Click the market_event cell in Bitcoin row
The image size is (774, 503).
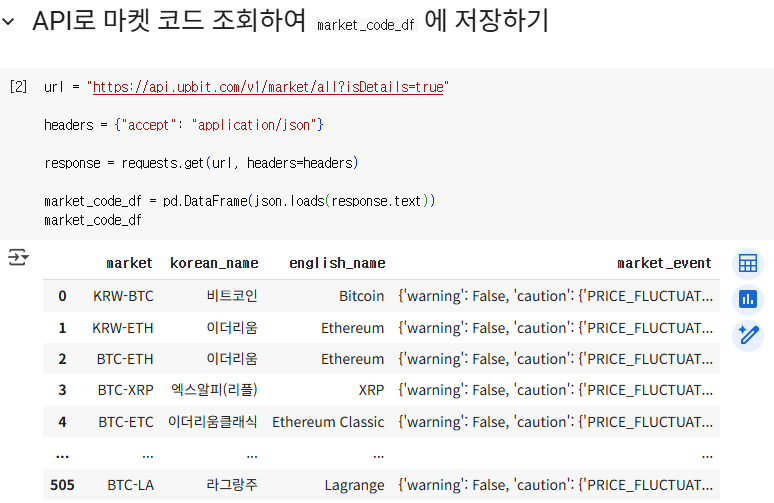click(555, 296)
